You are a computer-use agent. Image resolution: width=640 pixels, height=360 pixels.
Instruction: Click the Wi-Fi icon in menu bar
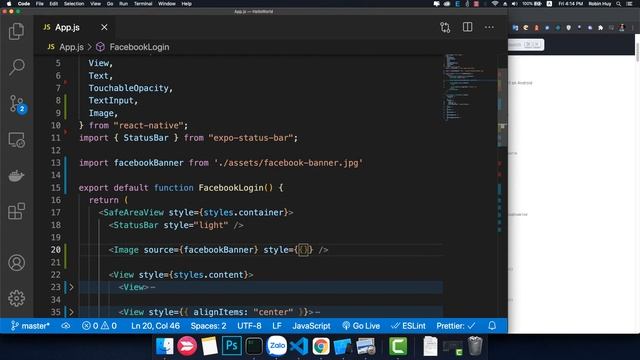coord(495,4)
